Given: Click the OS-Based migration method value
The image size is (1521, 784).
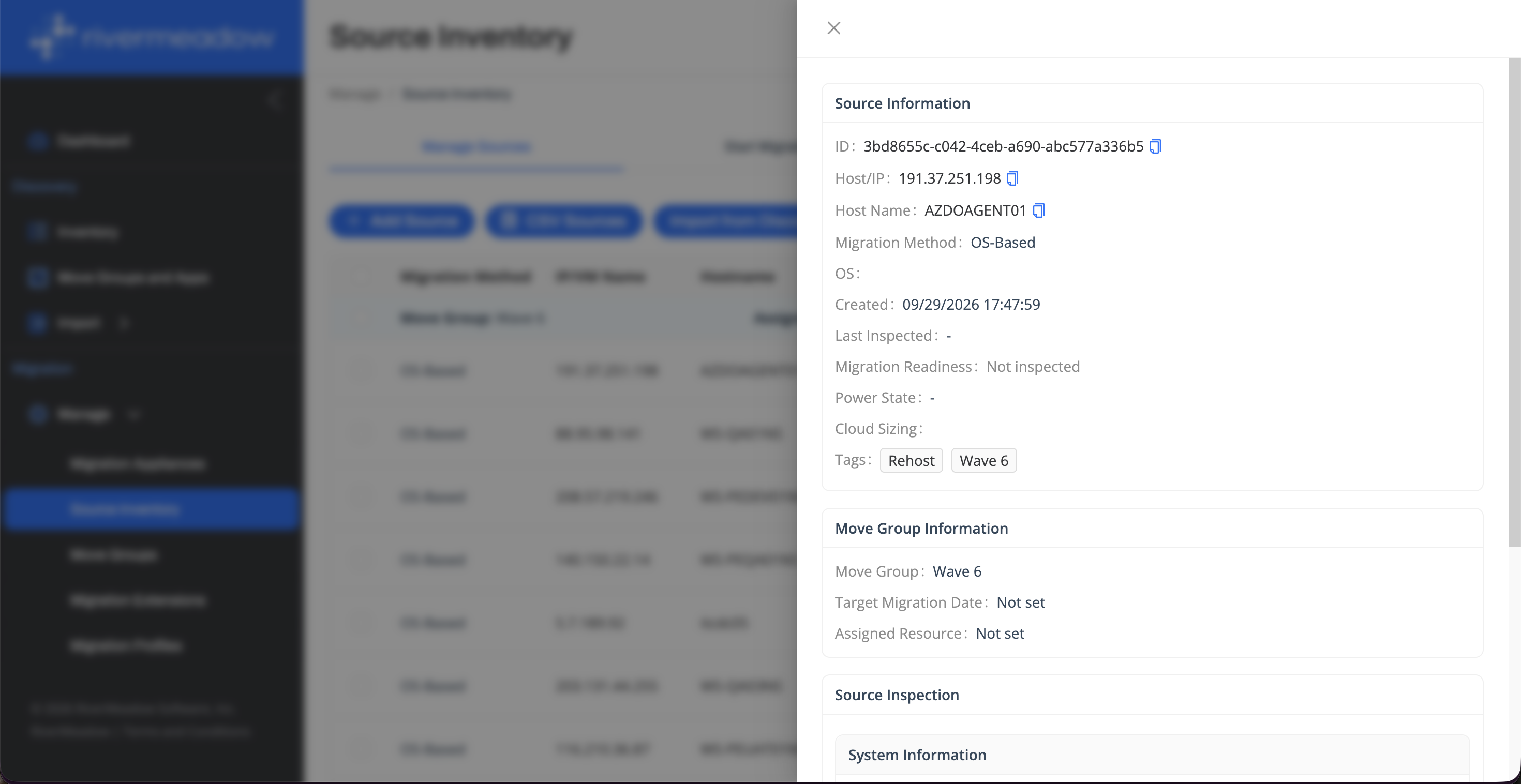Looking at the screenshot, I should point(1003,243).
